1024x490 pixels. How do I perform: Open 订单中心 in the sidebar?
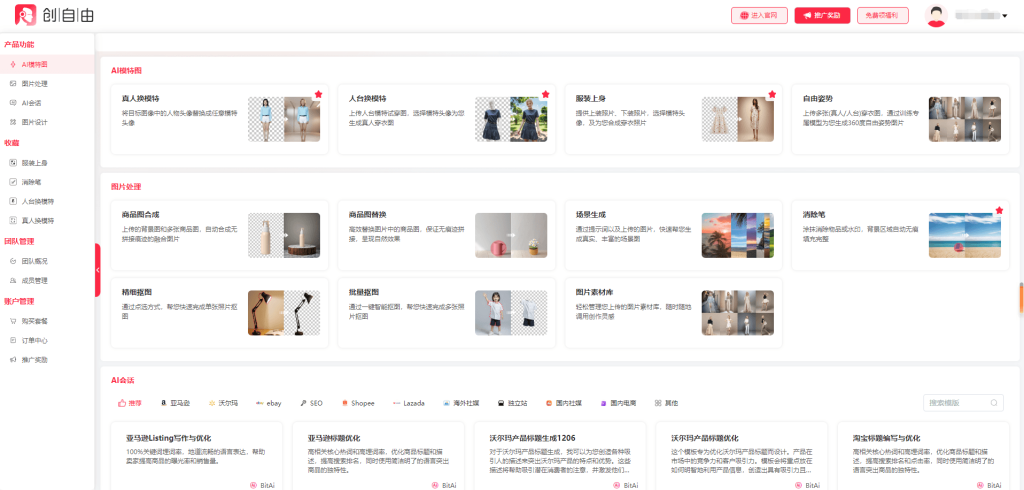tap(35, 340)
